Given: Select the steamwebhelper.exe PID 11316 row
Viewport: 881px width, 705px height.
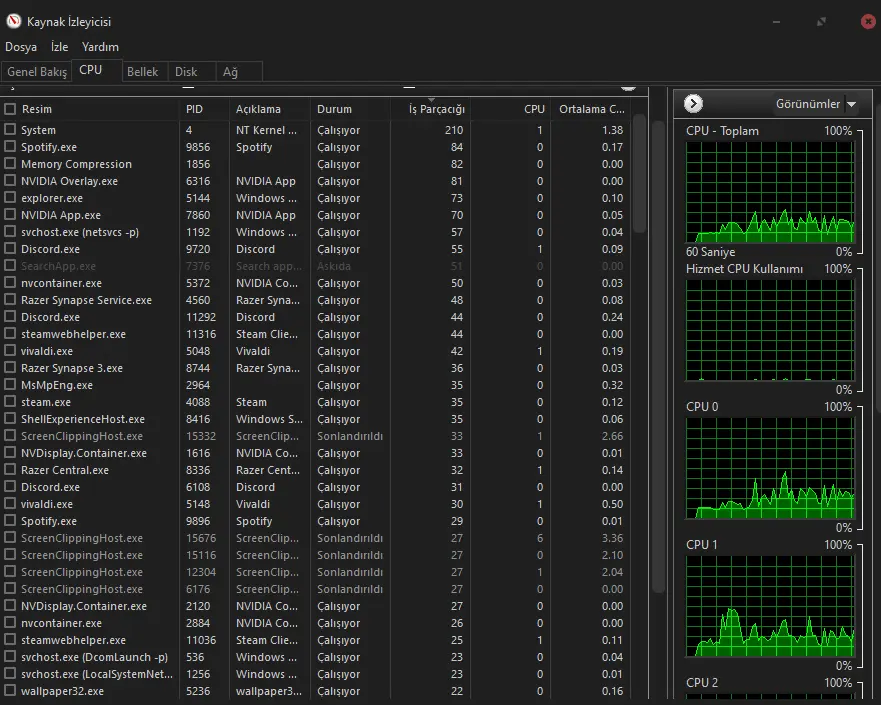Looking at the screenshot, I should (315, 334).
